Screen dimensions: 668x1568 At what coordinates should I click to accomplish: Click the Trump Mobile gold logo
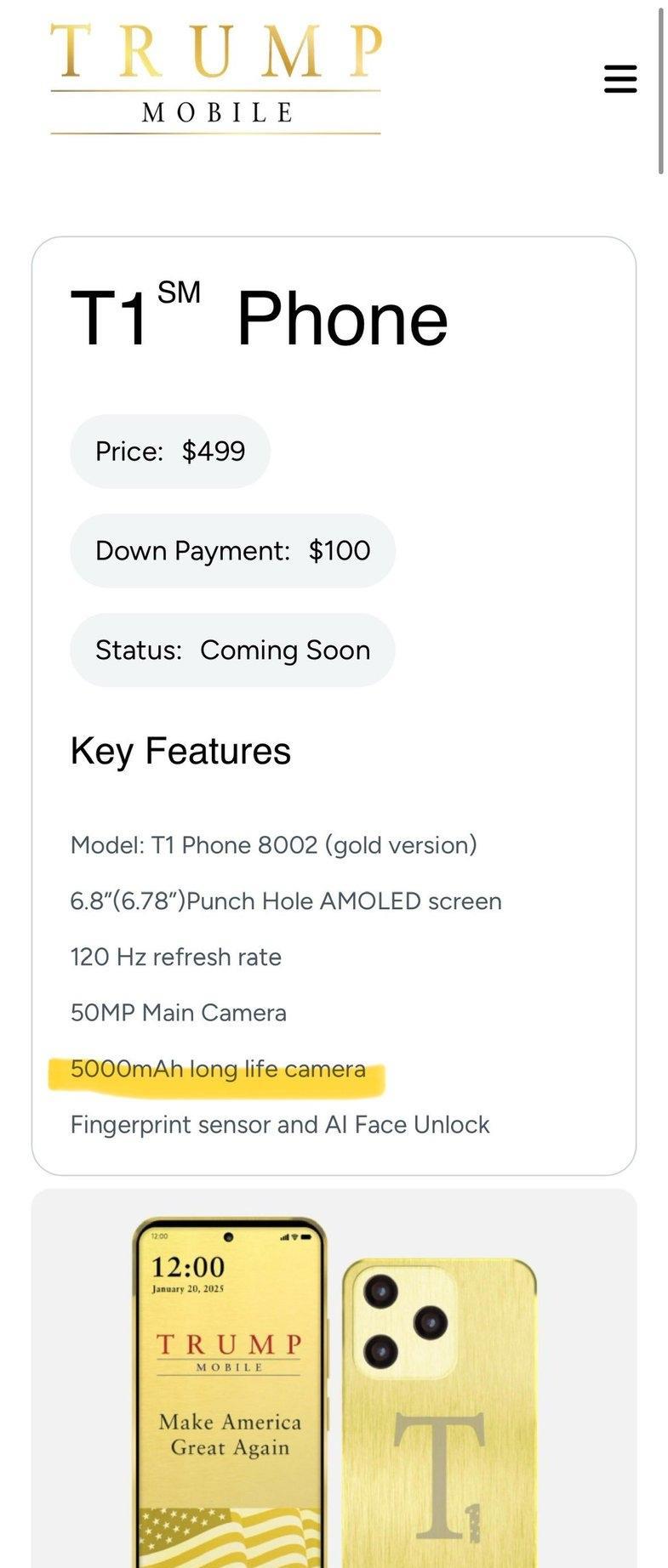click(x=216, y=78)
